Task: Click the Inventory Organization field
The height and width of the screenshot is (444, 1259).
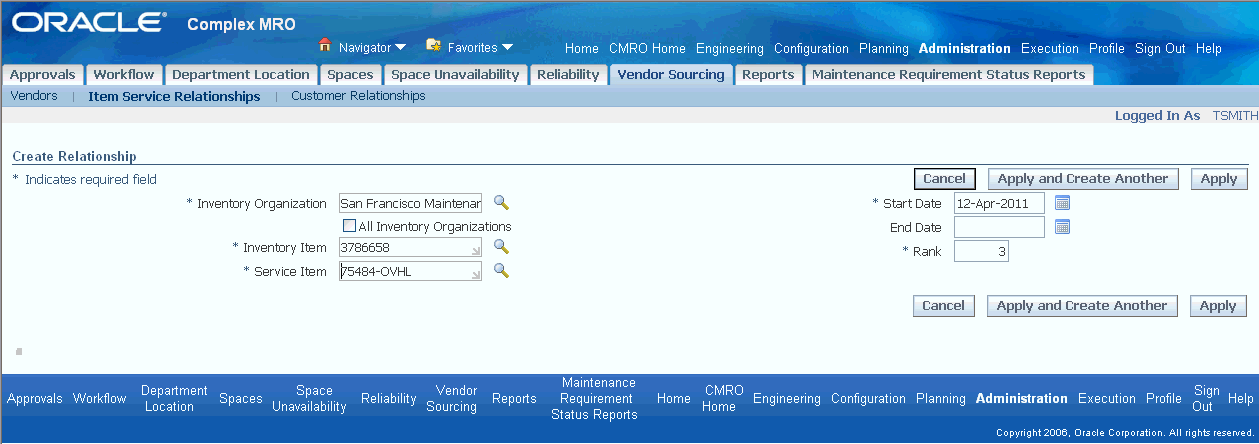Action: [411, 203]
